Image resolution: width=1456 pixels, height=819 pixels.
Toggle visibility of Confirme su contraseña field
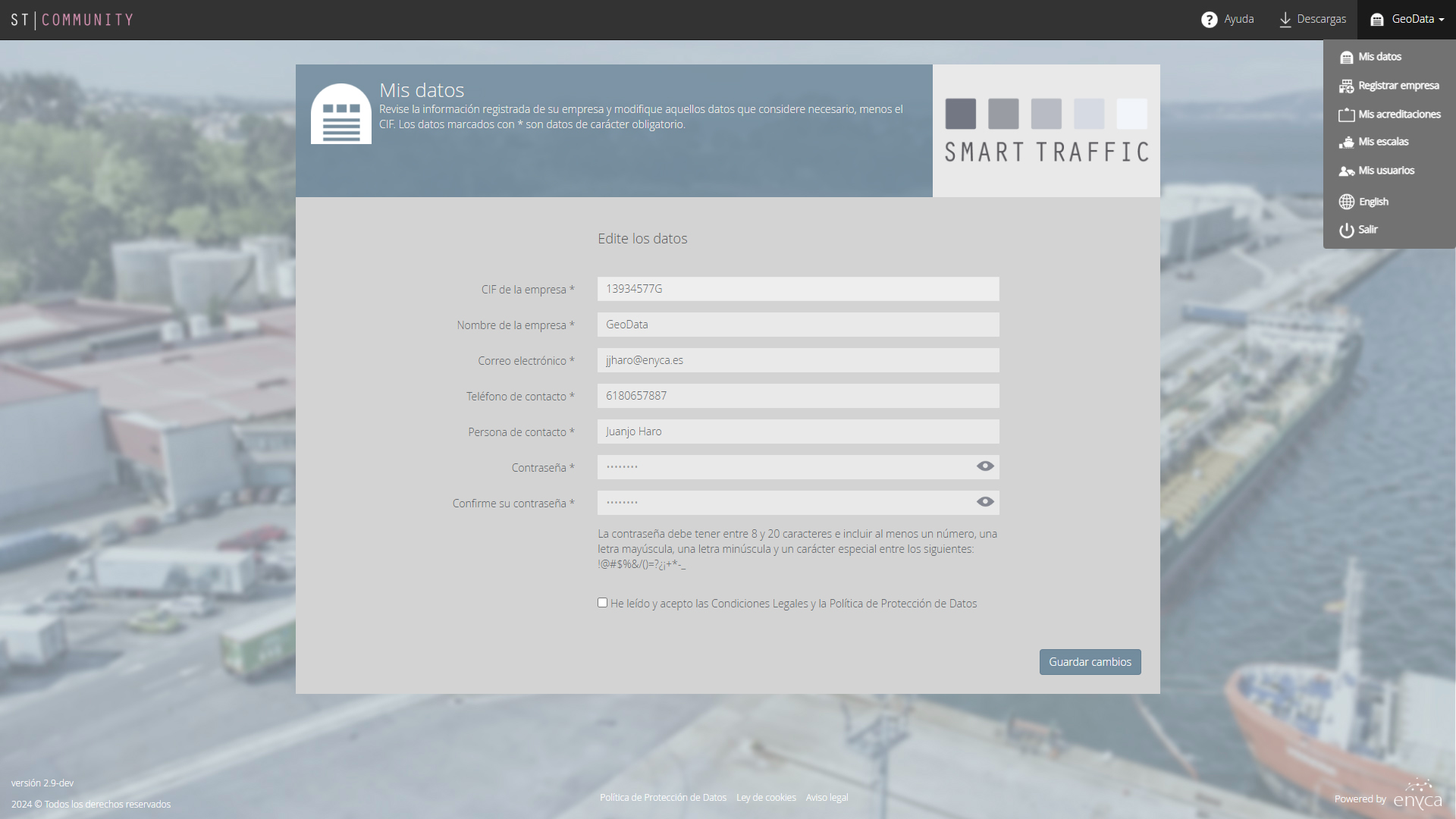[985, 502]
